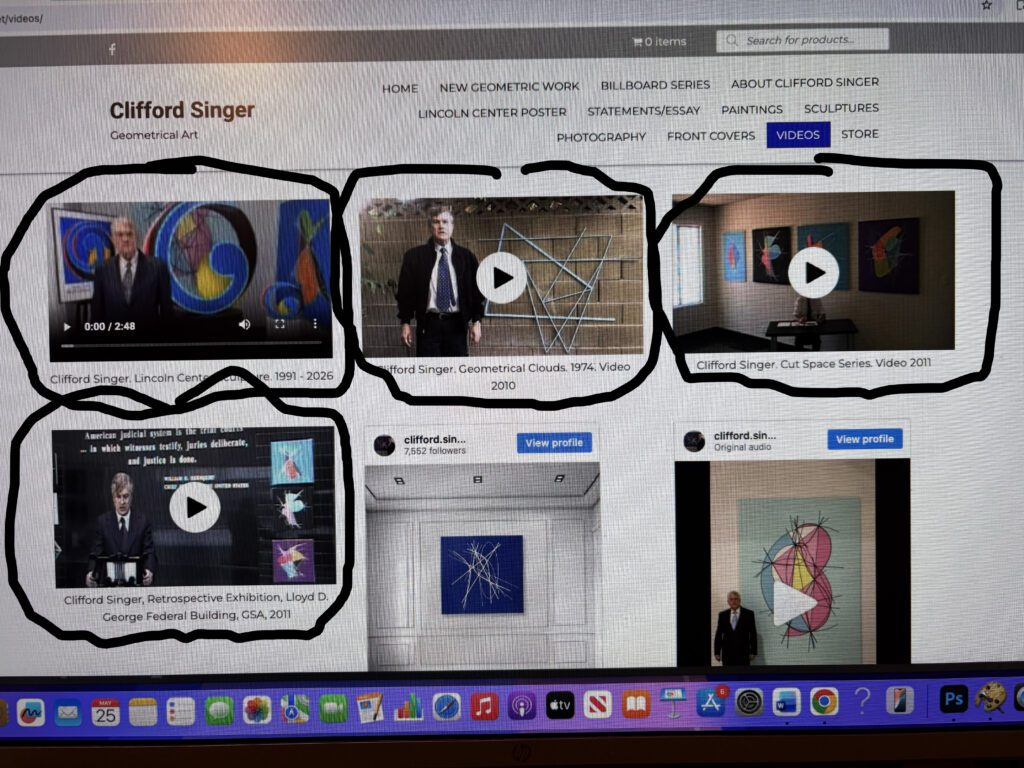This screenshot has height=768, width=1024.
Task: Open the Facebook icon link
Action: [112, 49]
